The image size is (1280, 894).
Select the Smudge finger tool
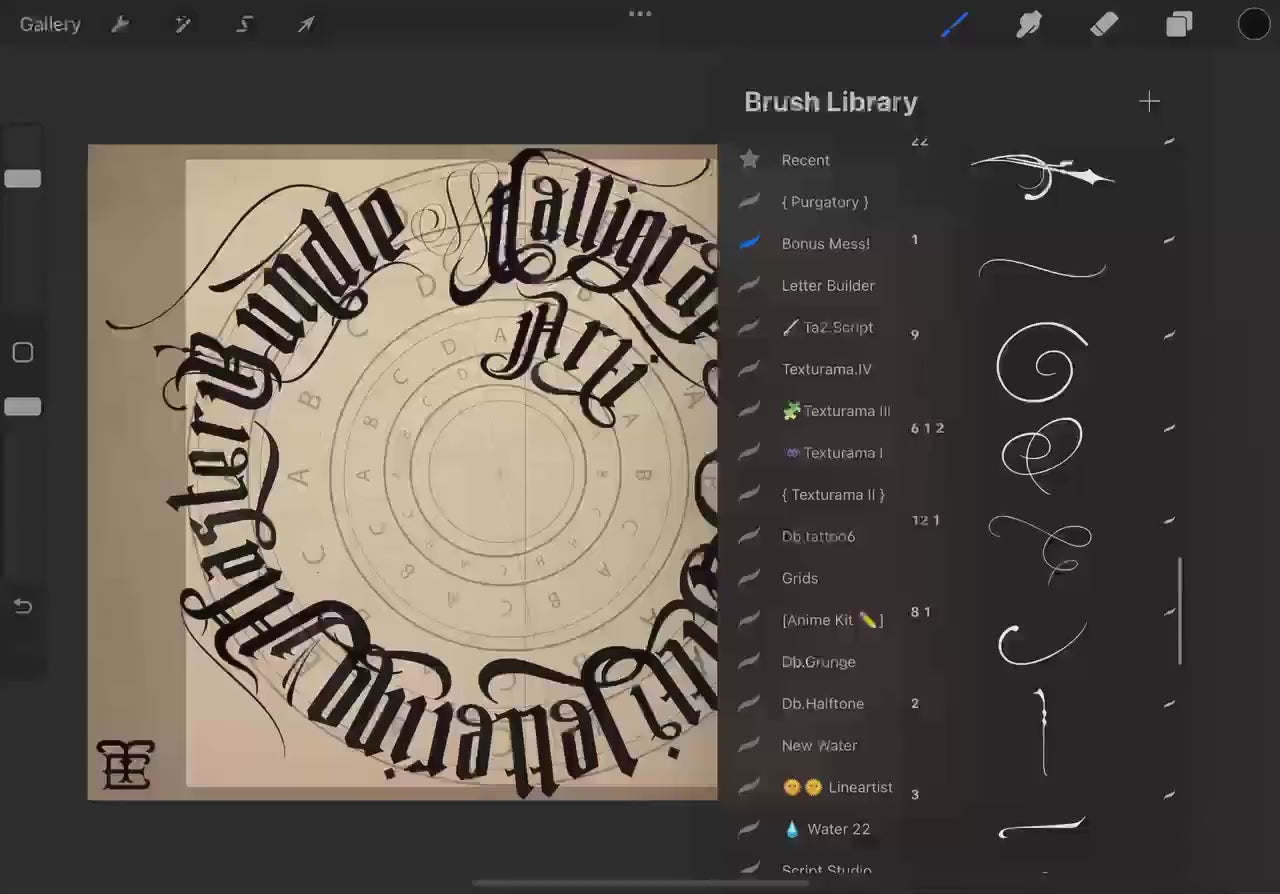coord(1029,24)
